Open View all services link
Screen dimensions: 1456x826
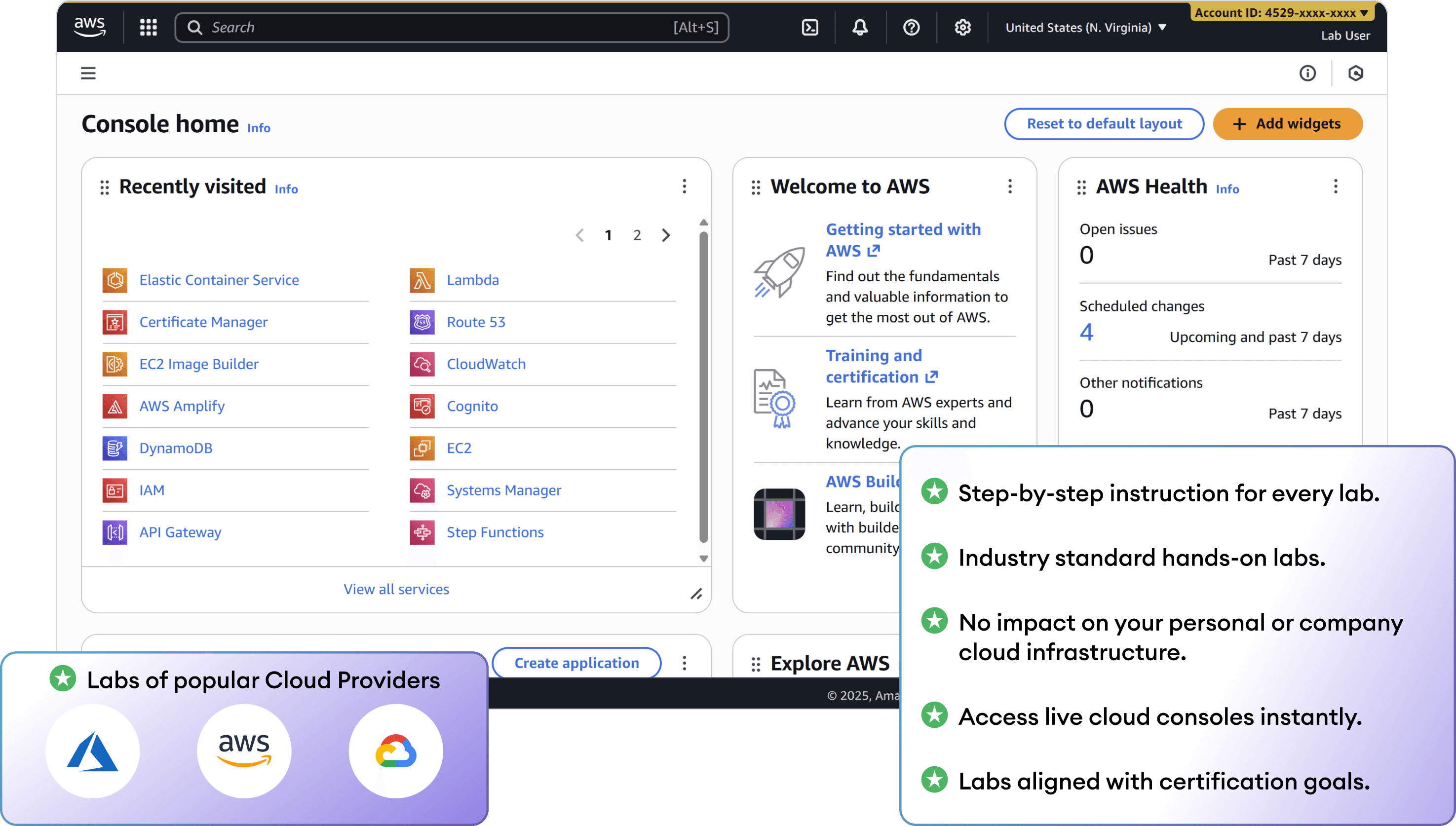pos(396,589)
